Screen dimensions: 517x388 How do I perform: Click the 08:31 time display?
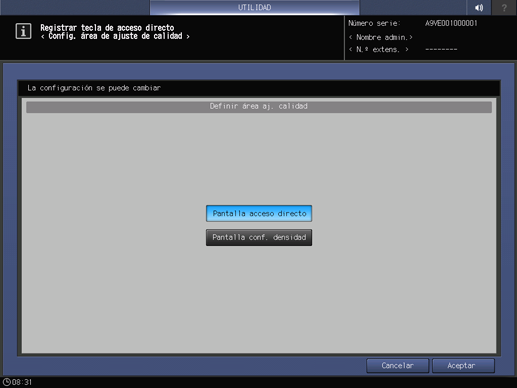pyautogui.click(x=22, y=382)
